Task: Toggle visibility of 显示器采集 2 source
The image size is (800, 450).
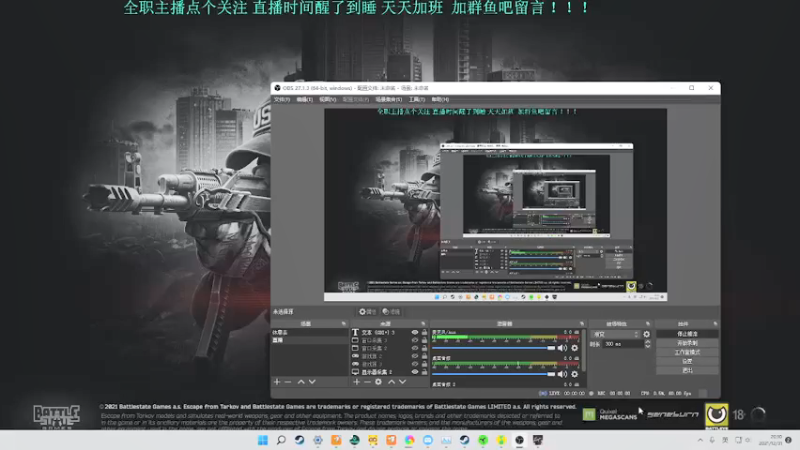Action: click(x=415, y=372)
